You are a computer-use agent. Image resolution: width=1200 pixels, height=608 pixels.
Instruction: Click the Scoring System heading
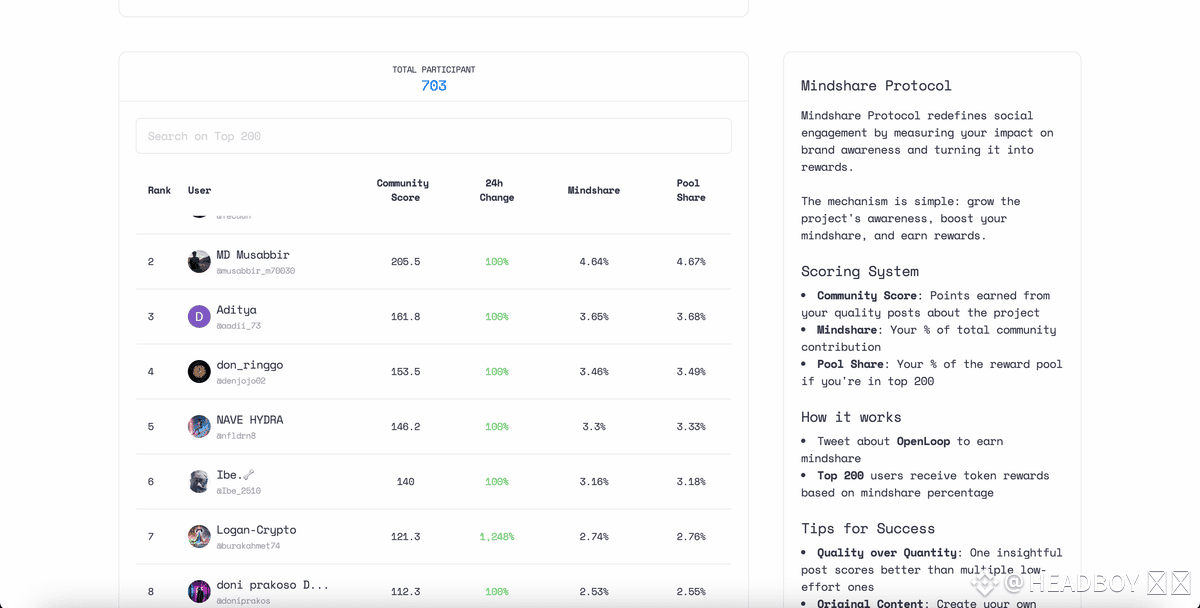click(860, 272)
